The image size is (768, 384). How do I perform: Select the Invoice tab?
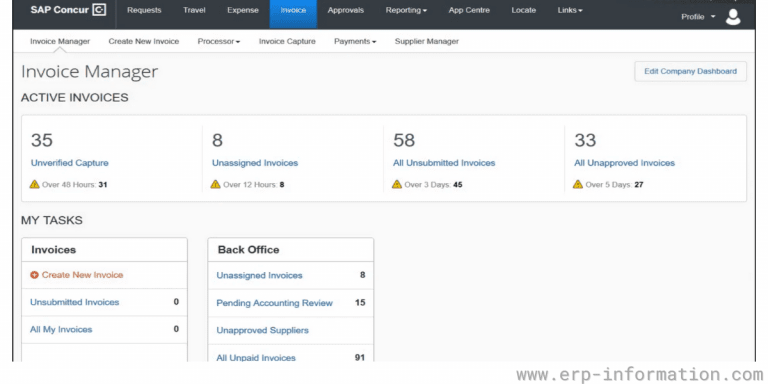pyautogui.click(x=293, y=14)
